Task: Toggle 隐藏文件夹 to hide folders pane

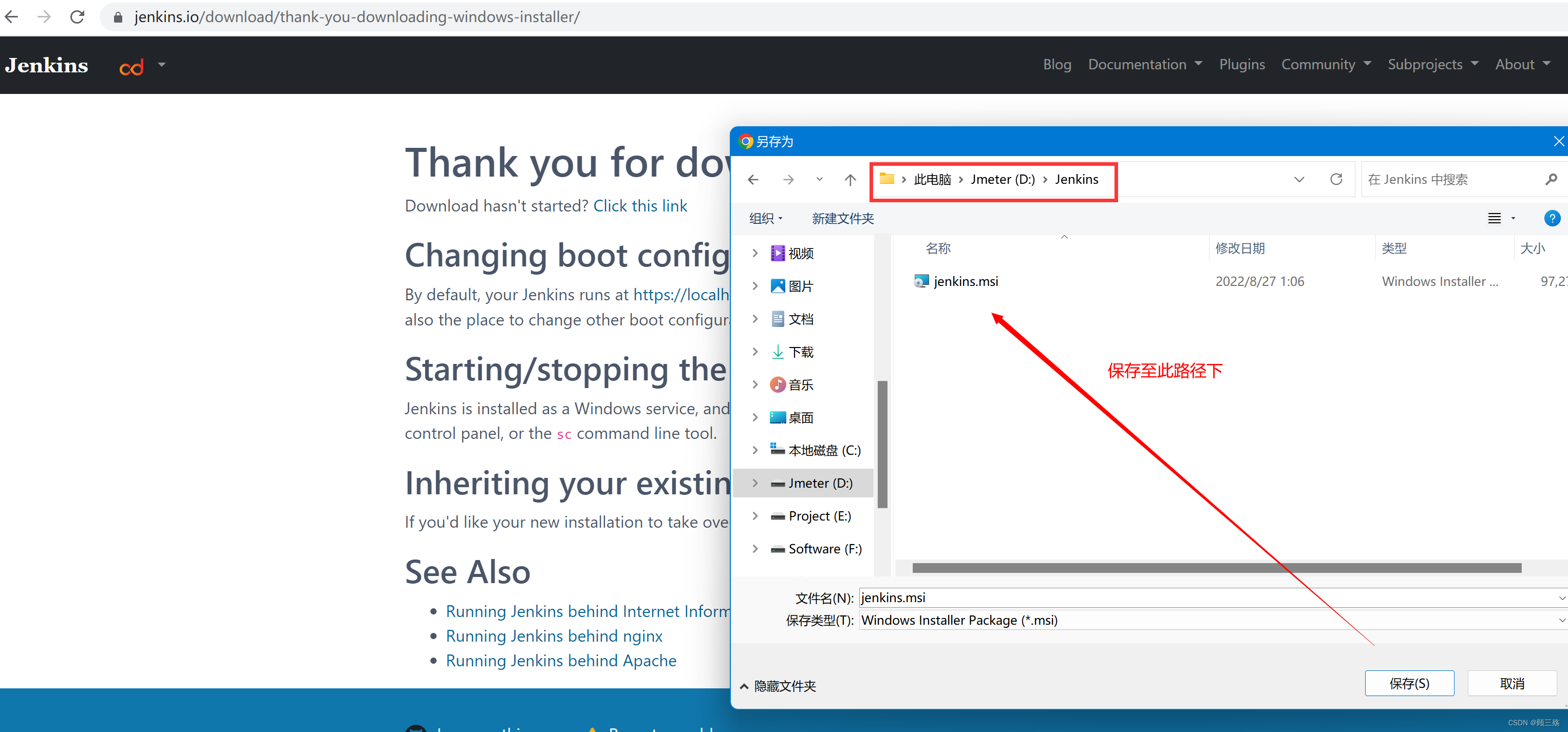Action: point(778,686)
